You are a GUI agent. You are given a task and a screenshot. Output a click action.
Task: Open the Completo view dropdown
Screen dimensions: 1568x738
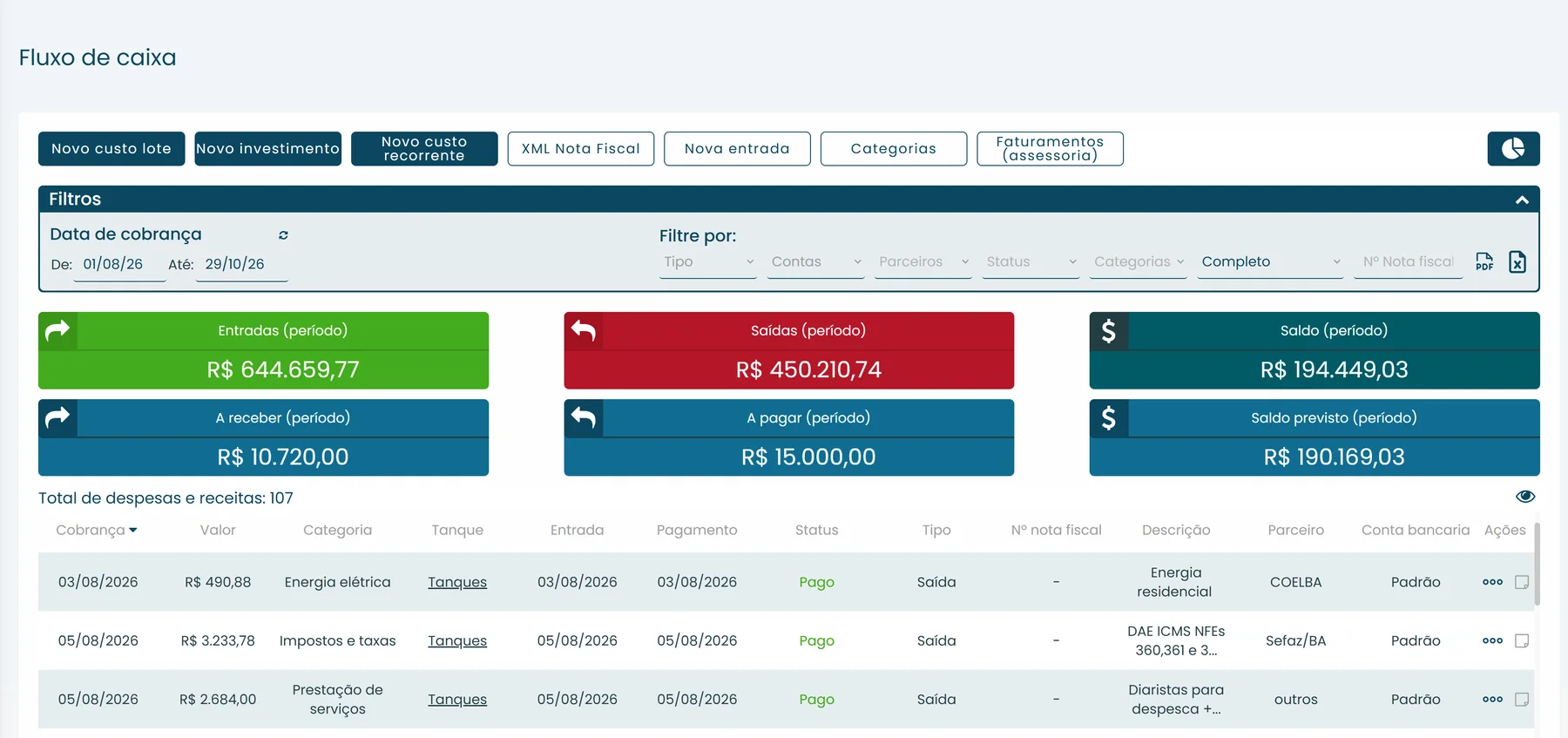click(1271, 261)
